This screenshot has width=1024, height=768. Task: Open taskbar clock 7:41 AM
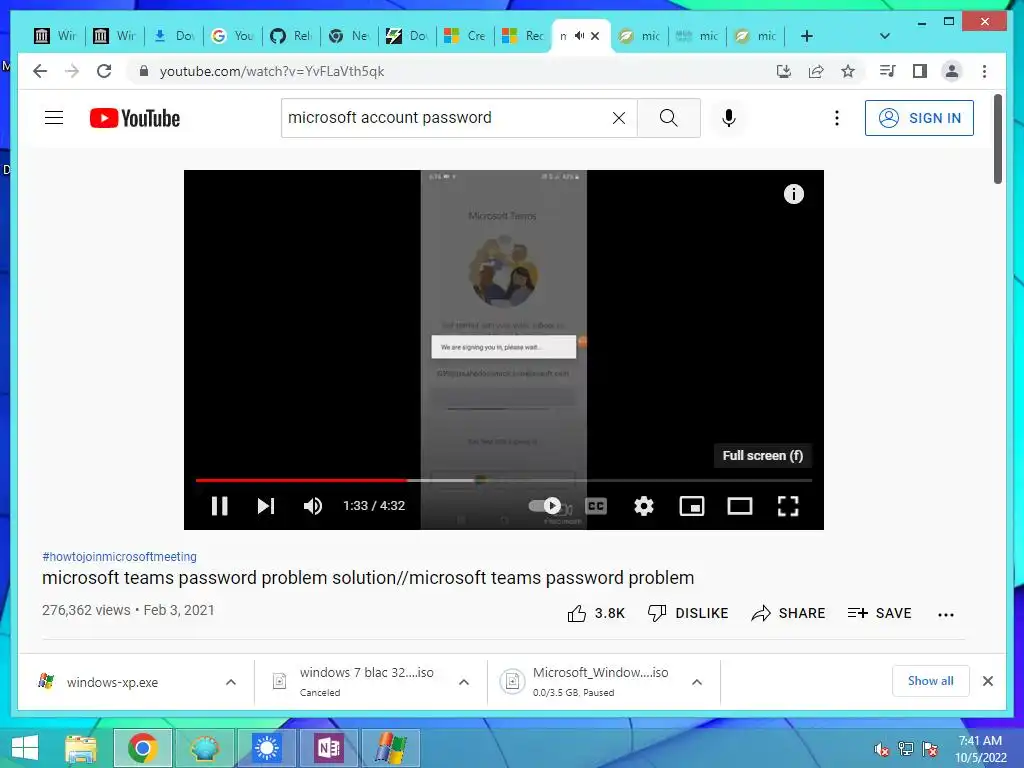click(980, 749)
